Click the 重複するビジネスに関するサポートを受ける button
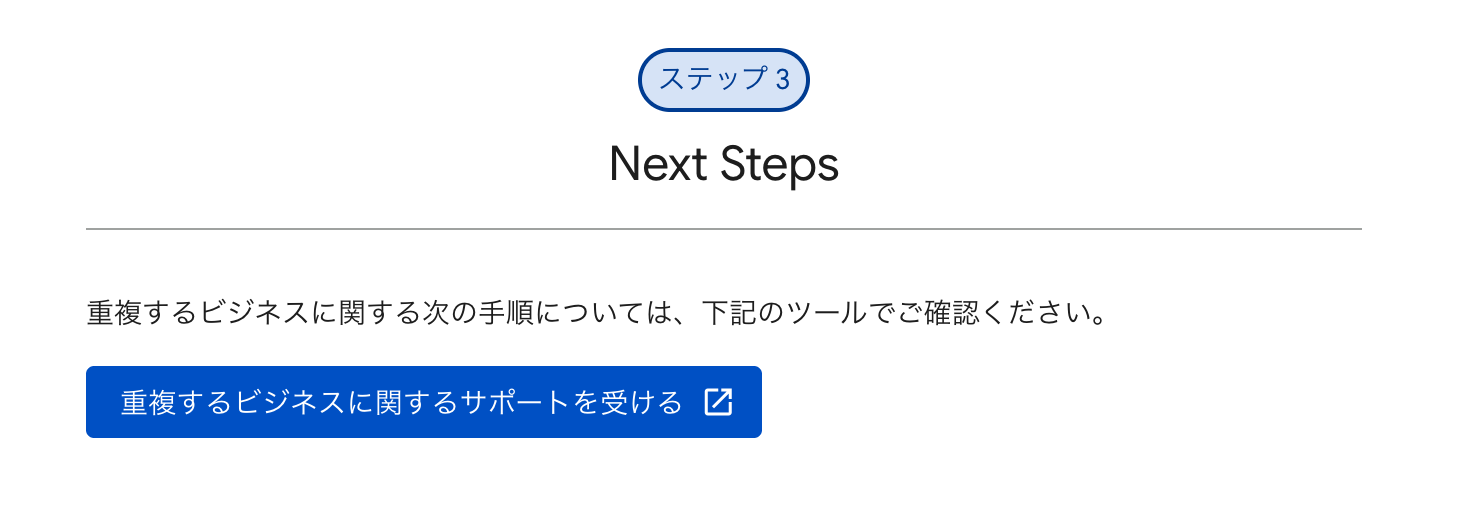This screenshot has height=520, width=1460. 423,402
